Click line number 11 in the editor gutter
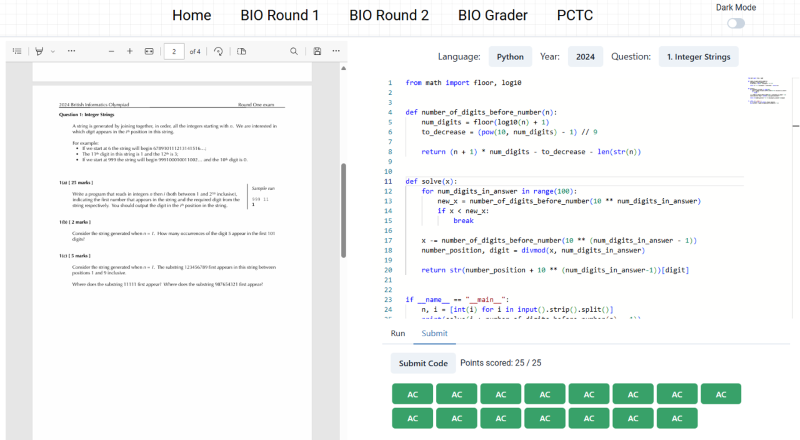800x440 pixels. click(388, 181)
